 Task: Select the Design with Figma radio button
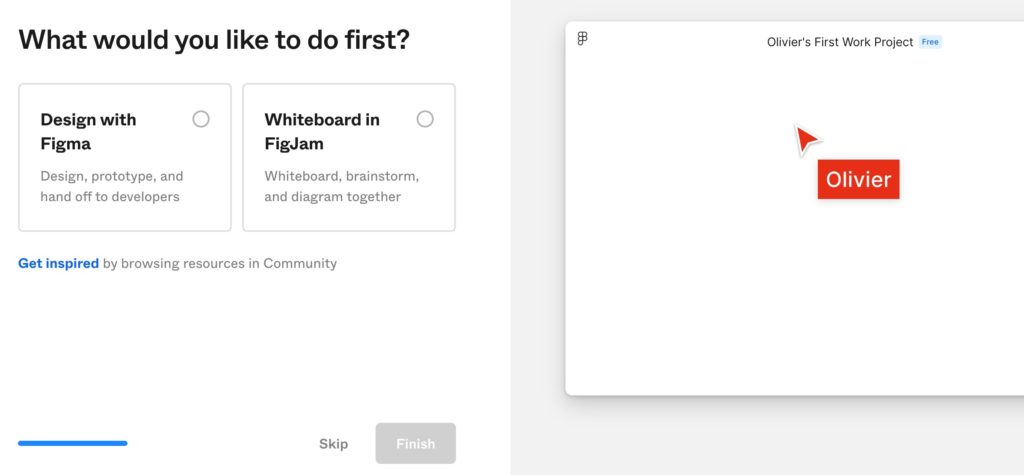[201, 119]
